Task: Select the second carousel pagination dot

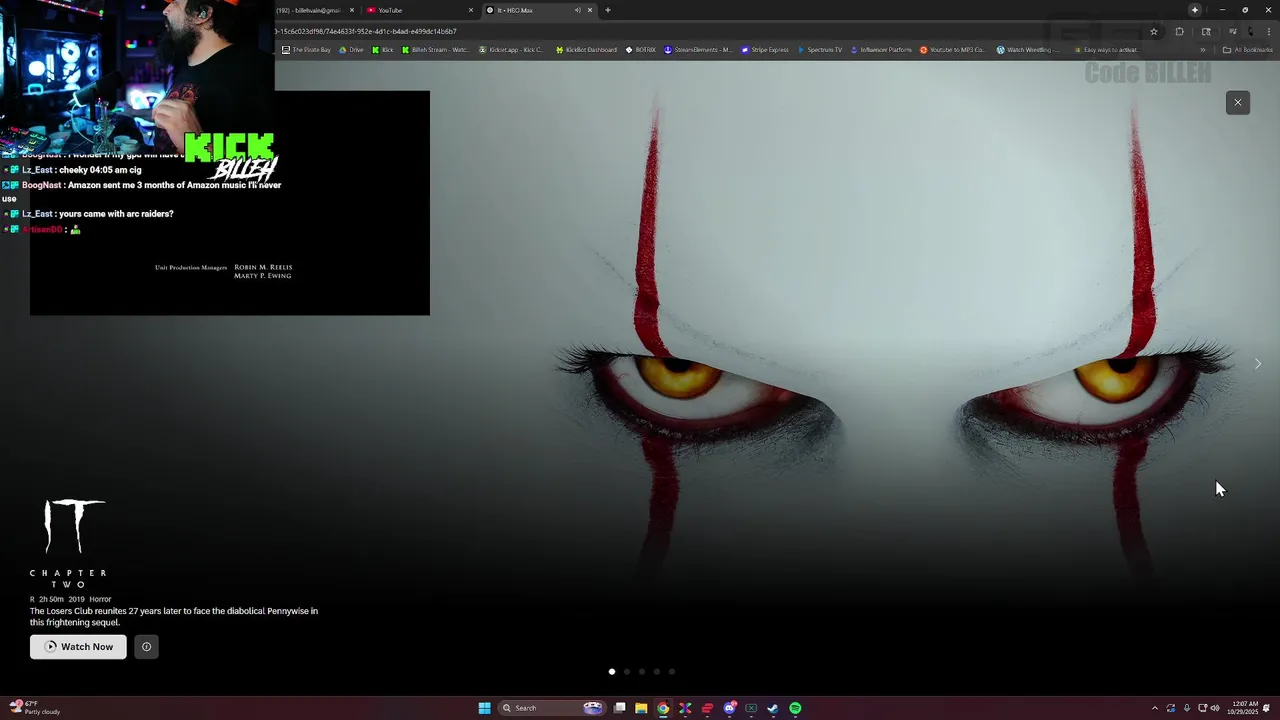Action: (x=627, y=672)
